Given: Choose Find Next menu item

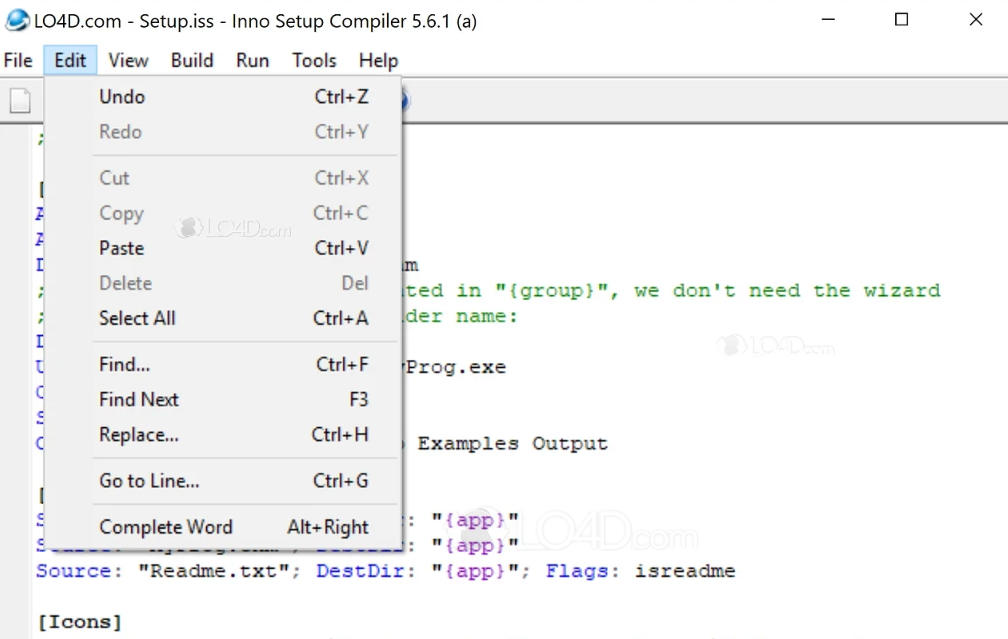Looking at the screenshot, I should point(138,400).
